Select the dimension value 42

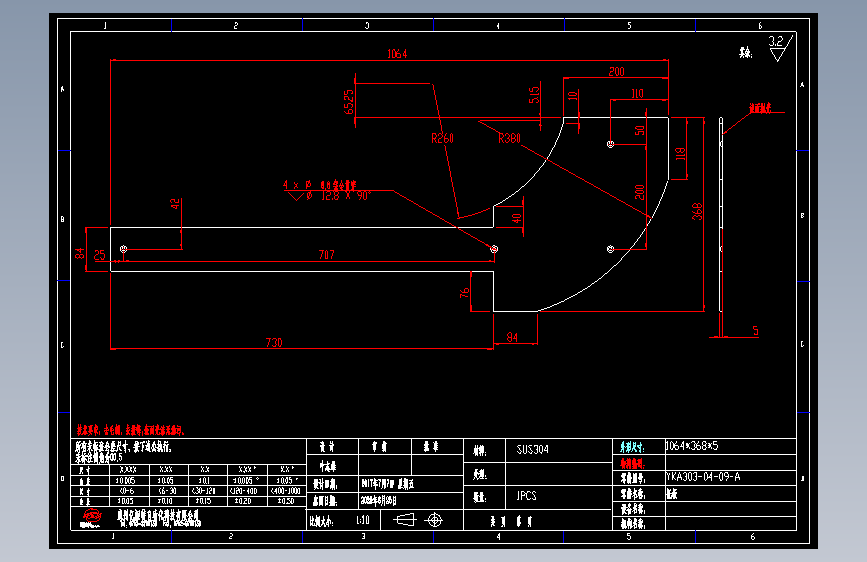point(175,204)
